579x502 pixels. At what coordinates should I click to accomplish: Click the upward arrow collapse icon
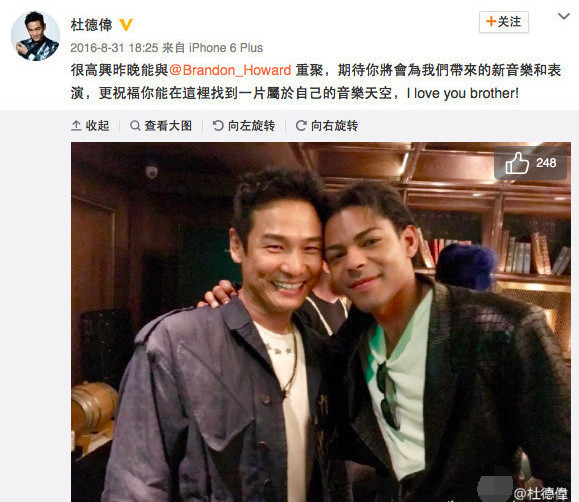(x=76, y=126)
